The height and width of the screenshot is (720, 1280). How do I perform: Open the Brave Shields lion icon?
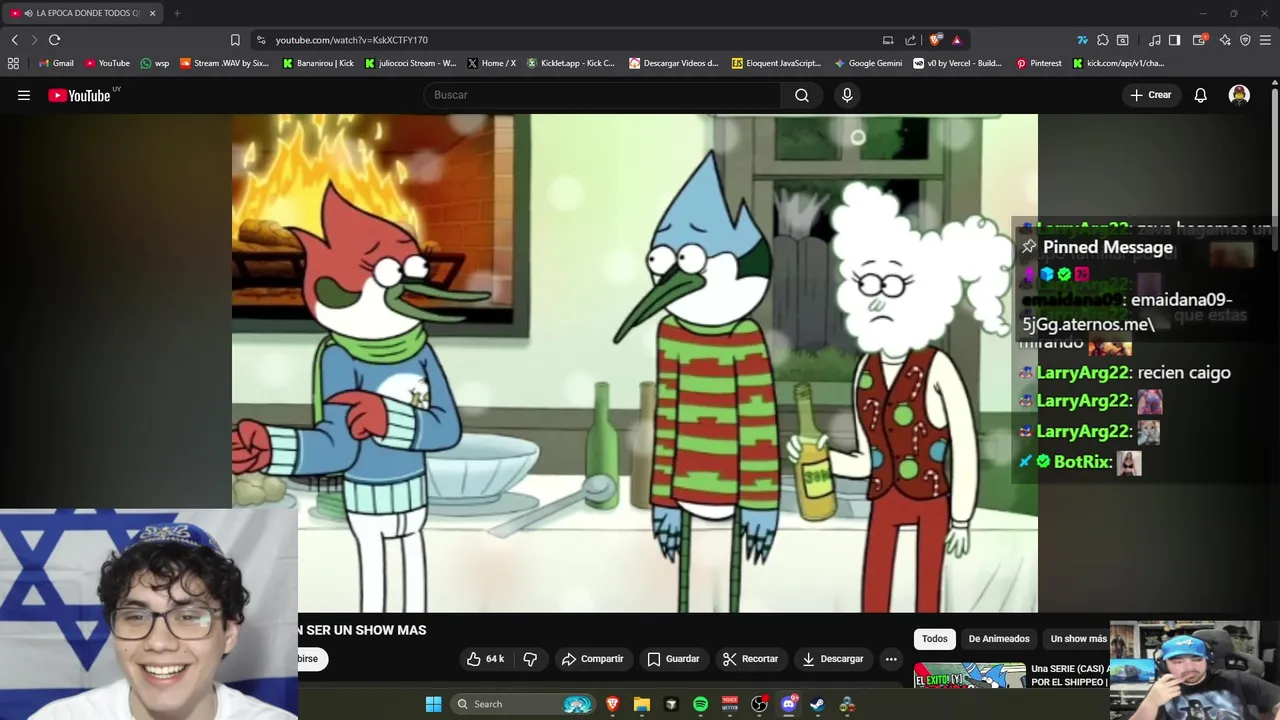(x=935, y=40)
